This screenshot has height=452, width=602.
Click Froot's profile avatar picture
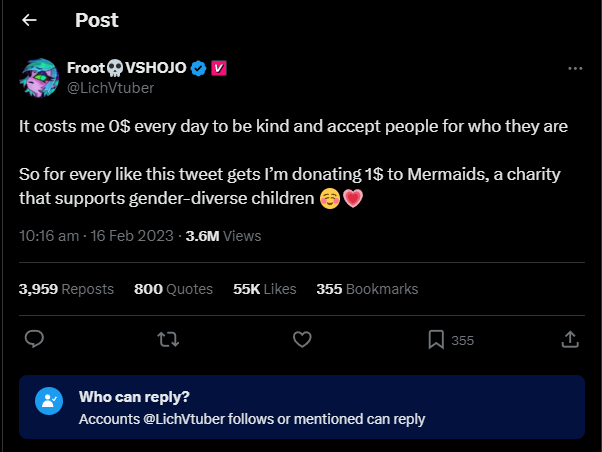[38, 78]
